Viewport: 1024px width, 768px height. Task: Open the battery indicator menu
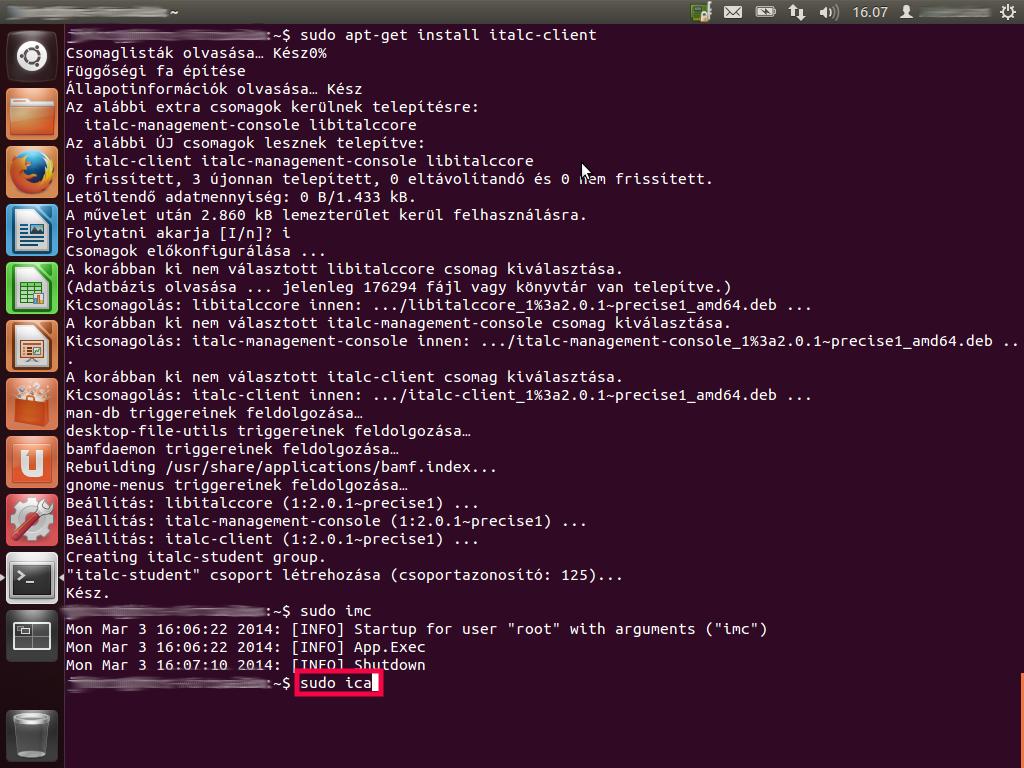pos(765,12)
